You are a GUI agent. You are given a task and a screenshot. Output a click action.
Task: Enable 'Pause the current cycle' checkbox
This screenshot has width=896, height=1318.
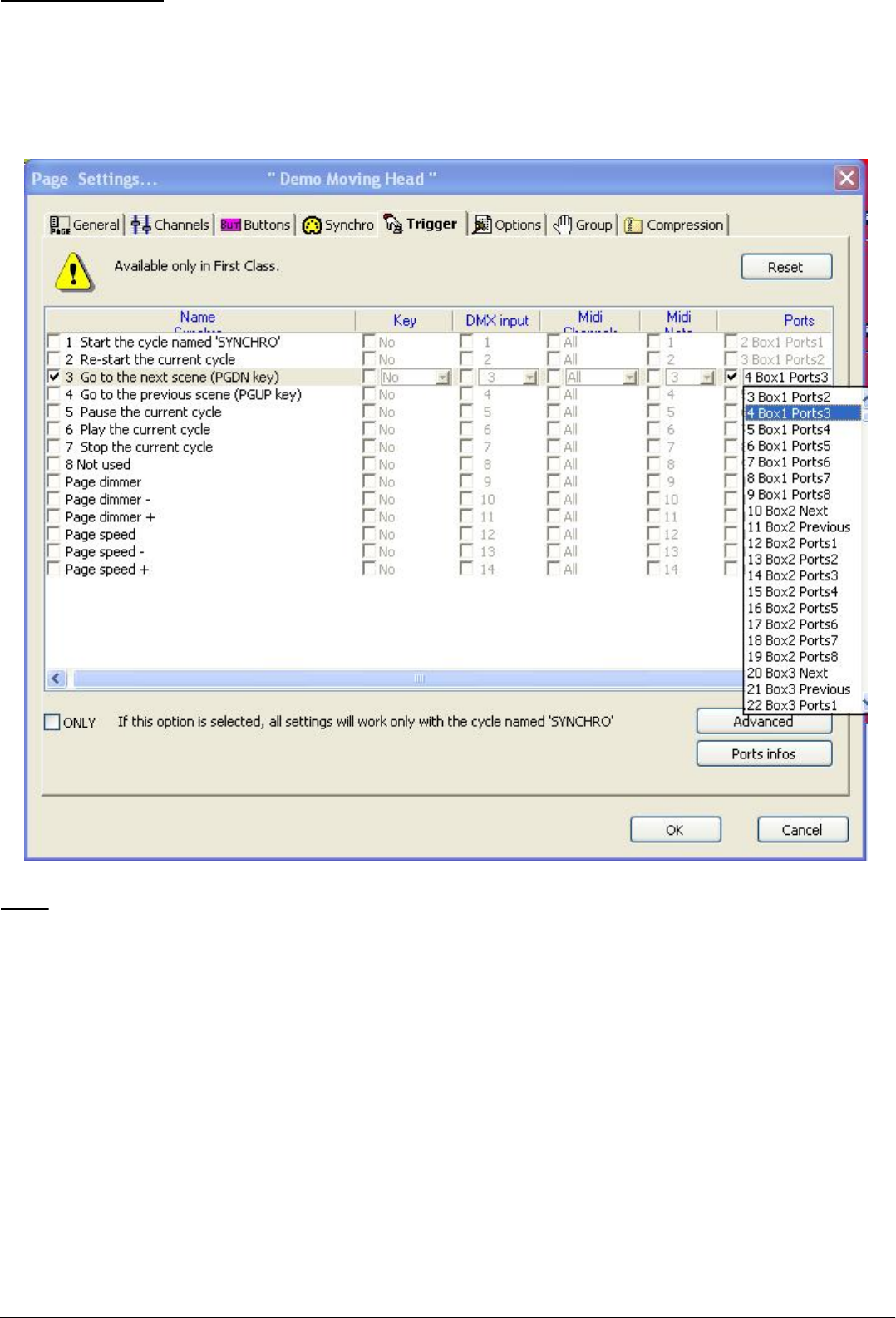point(54,412)
